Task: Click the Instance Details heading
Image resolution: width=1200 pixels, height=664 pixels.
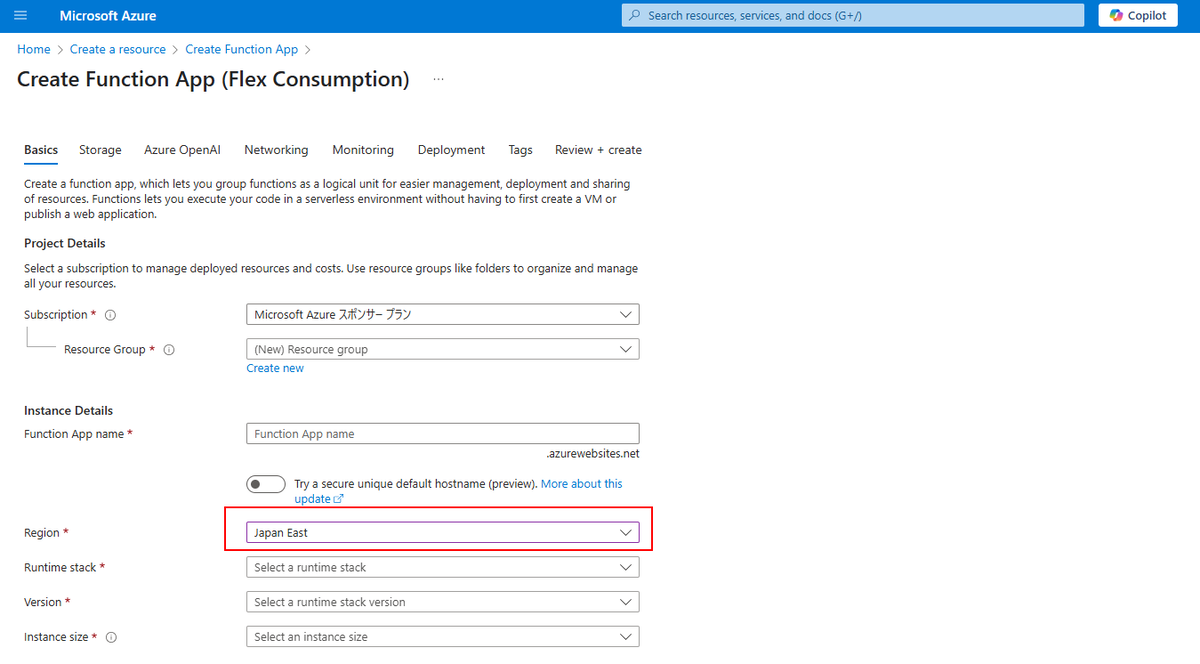Action: pyautogui.click(x=69, y=410)
